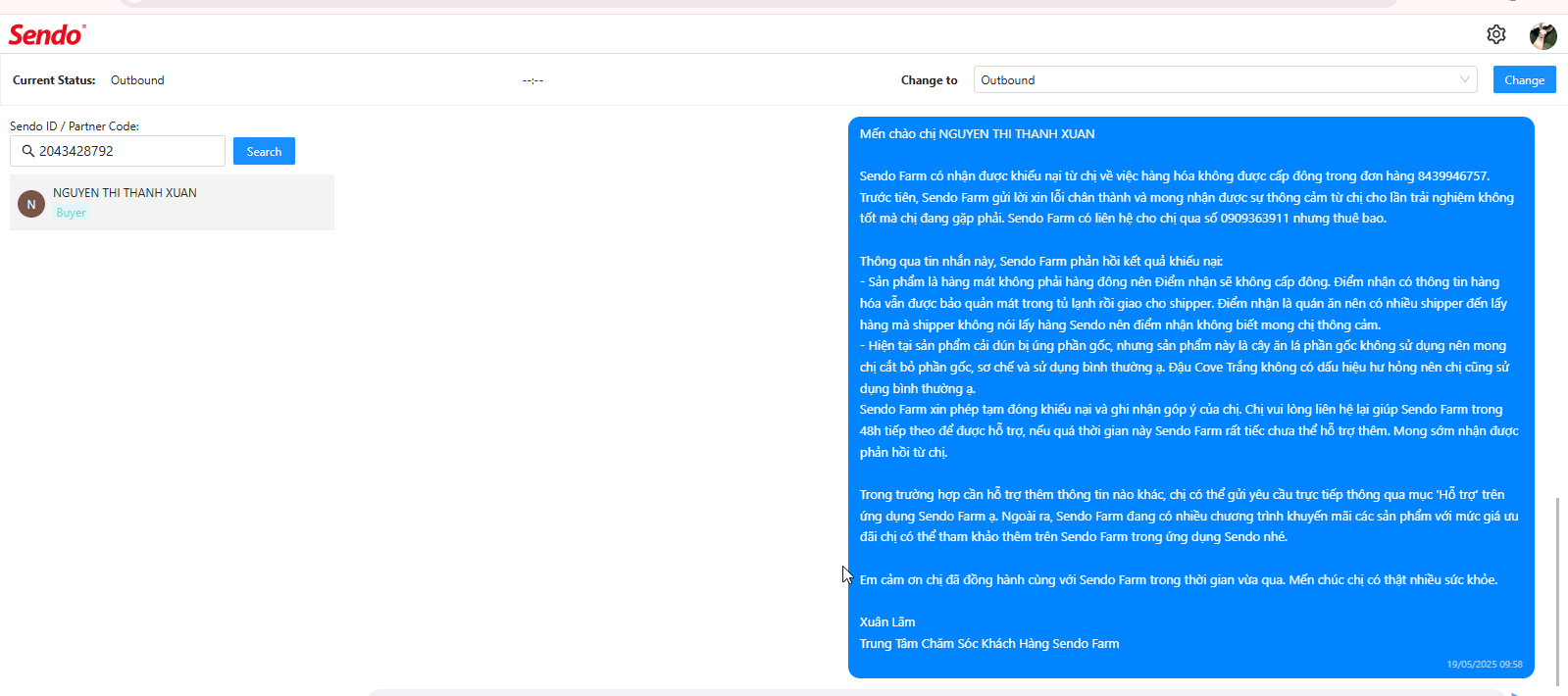1568x696 pixels.
Task: Focus the Sendo ID search input field
Action: coord(118,151)
